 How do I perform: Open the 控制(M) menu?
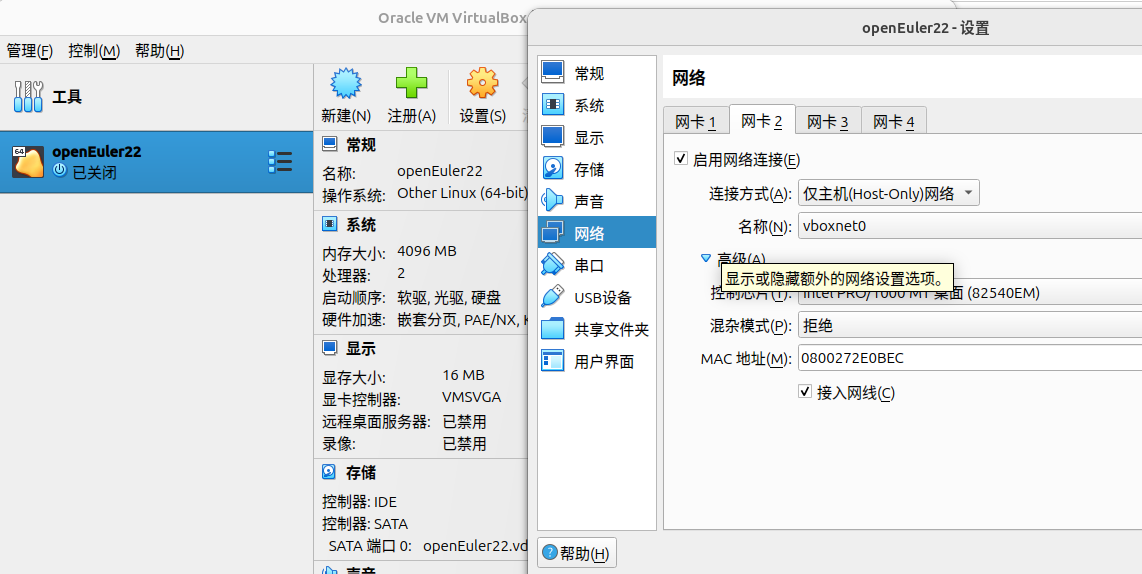[x=94, y=51]
